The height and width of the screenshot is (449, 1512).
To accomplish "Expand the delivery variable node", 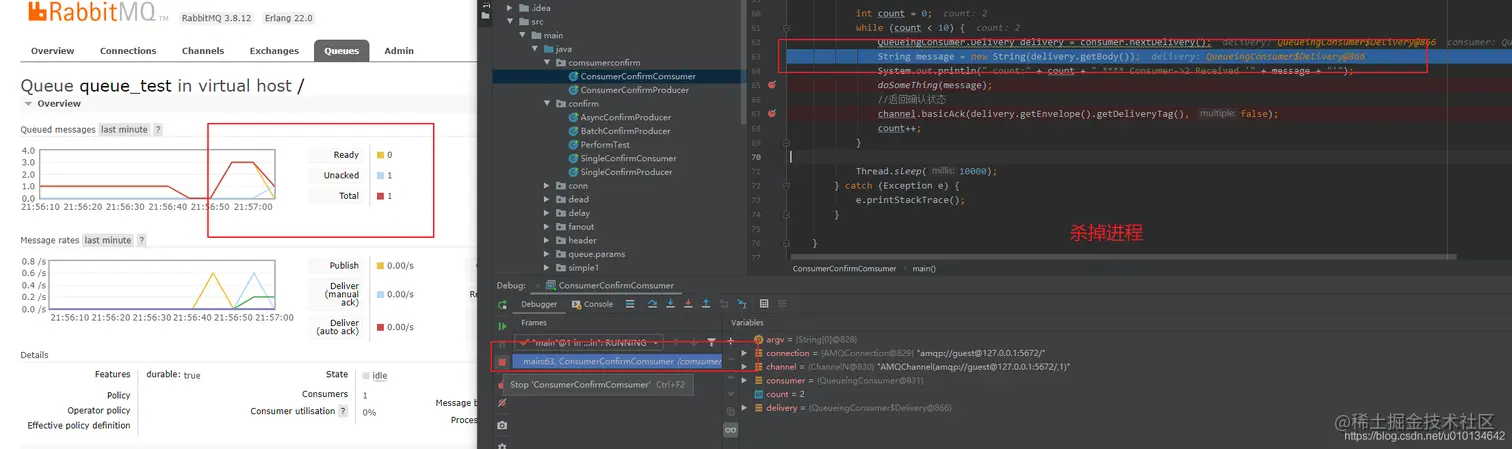I will [x=744, y=408].
